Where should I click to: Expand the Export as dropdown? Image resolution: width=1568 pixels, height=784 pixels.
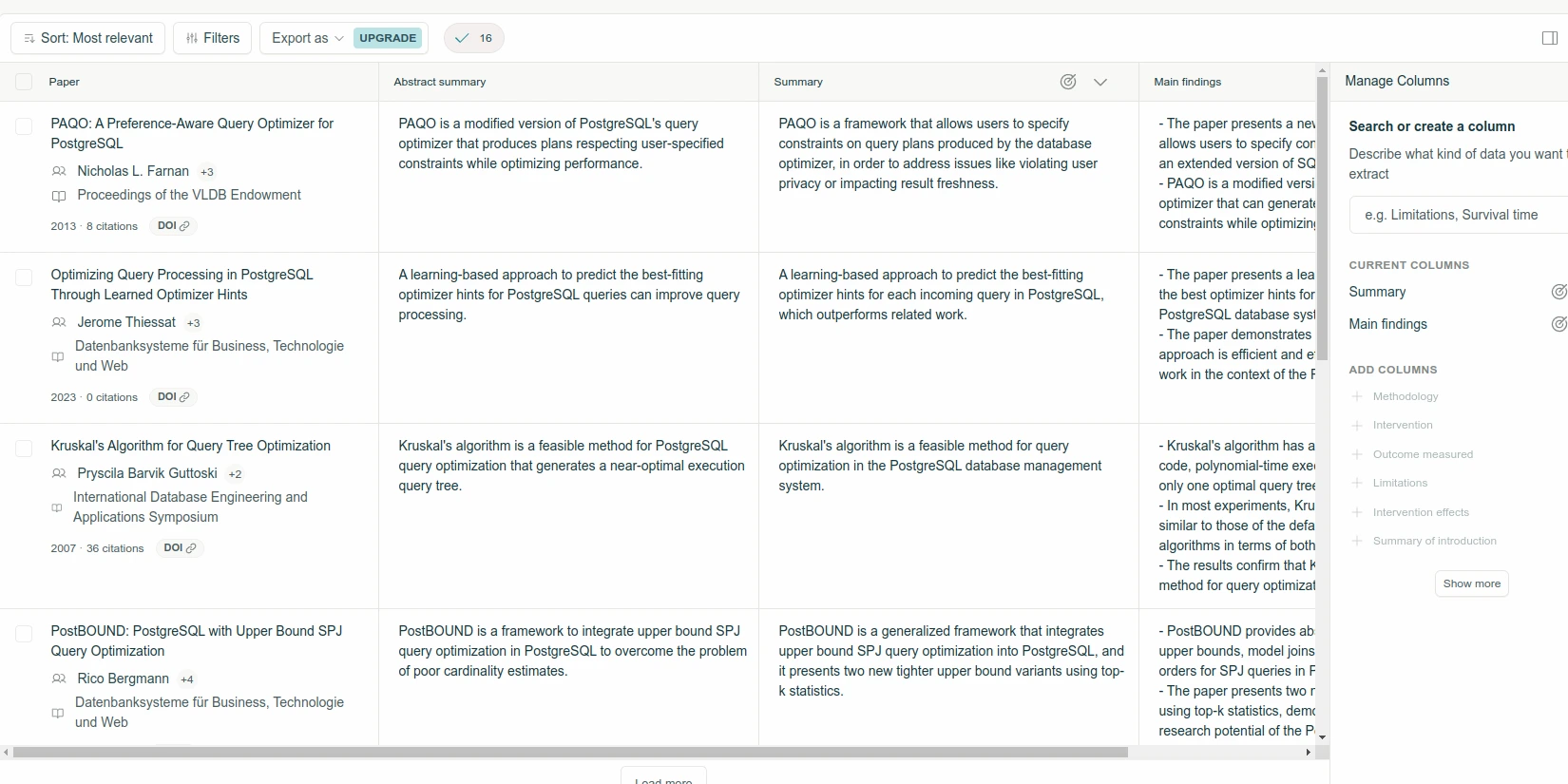[x=307, y=38]
